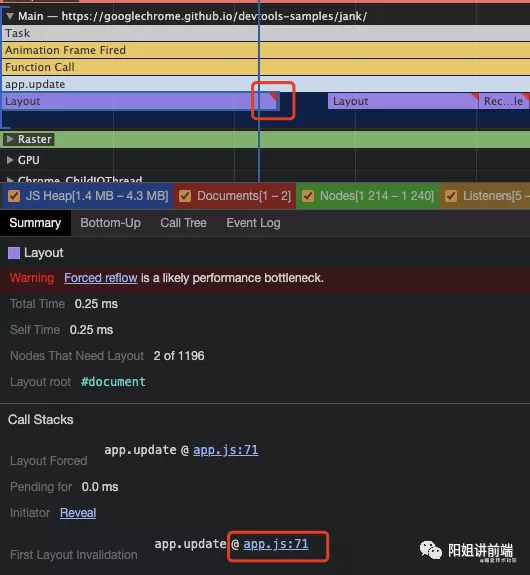
Task: Expand the Raster track
Action: click(x=10, y=139)
